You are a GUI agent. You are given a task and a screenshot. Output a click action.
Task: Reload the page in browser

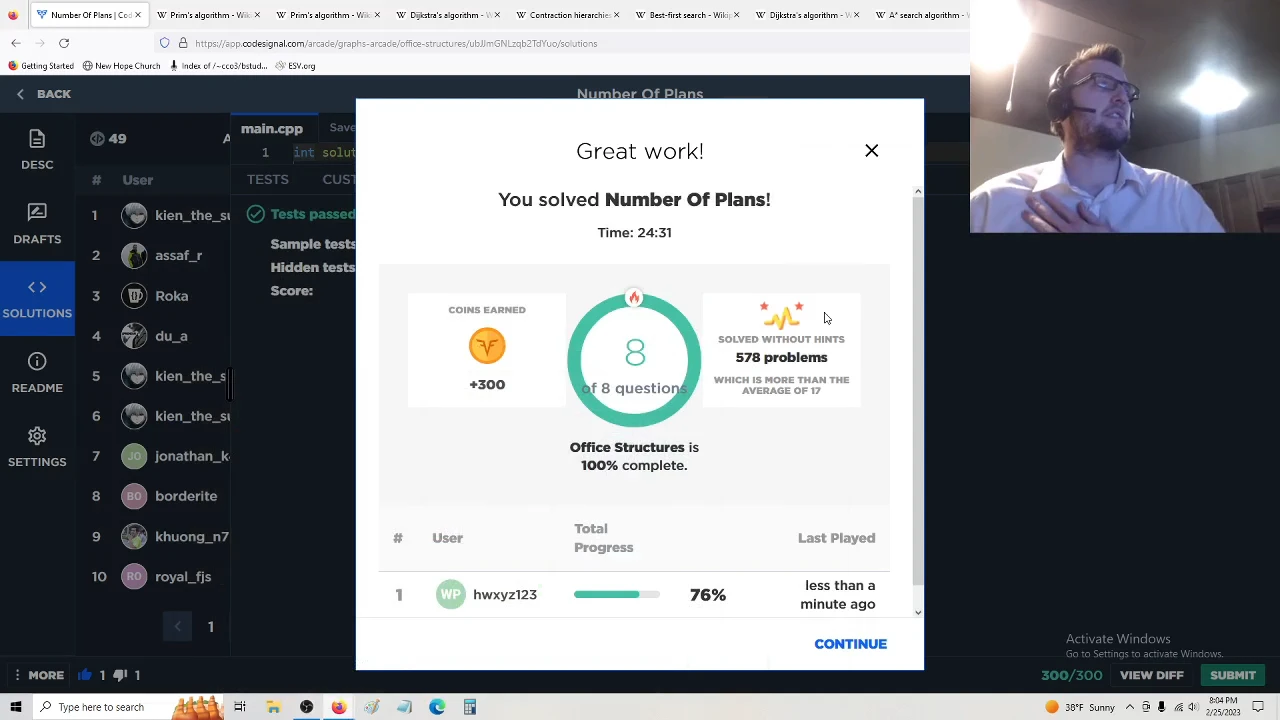point(64,43)
